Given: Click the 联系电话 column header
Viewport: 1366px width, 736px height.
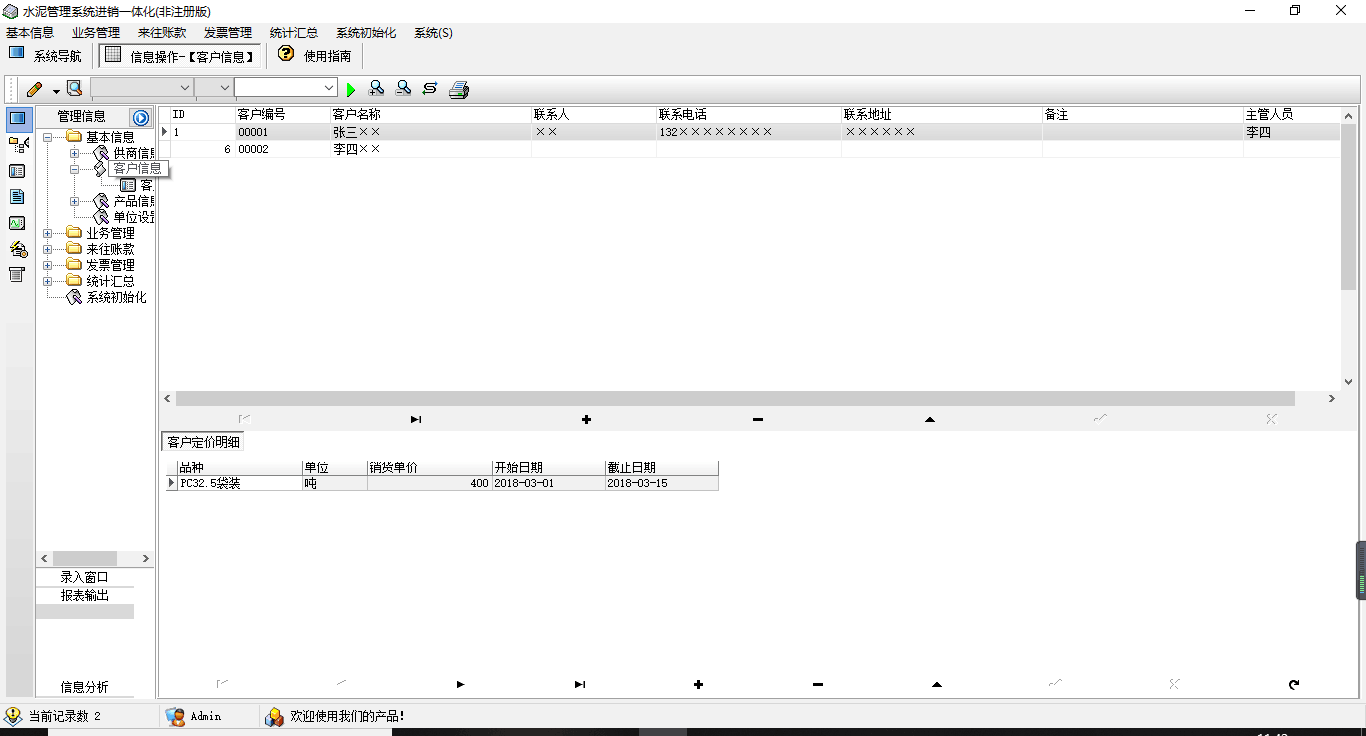Looking at the screenshot, I should [x=748, y=115].
